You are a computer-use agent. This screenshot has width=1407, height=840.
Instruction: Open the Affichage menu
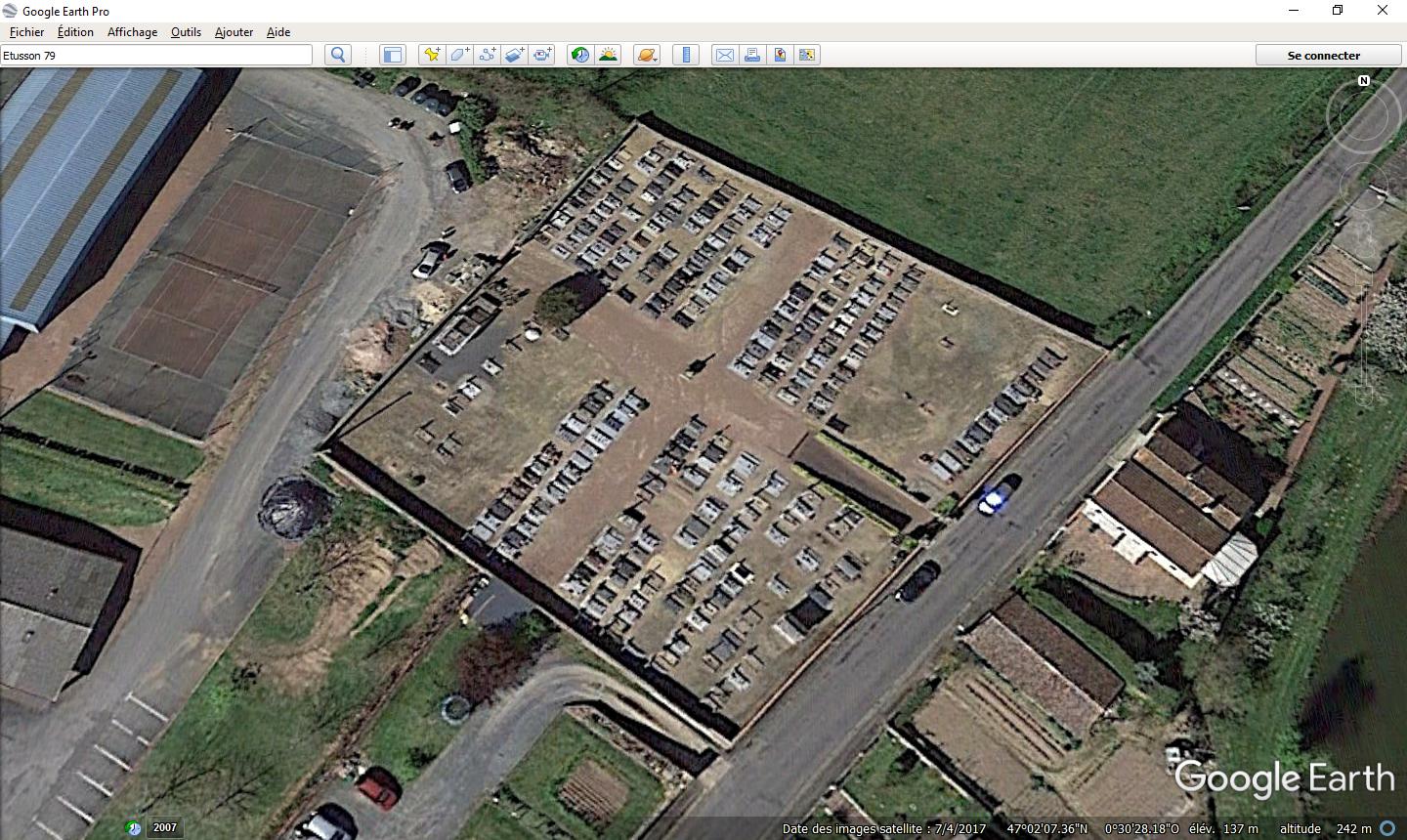coord(132,32)
